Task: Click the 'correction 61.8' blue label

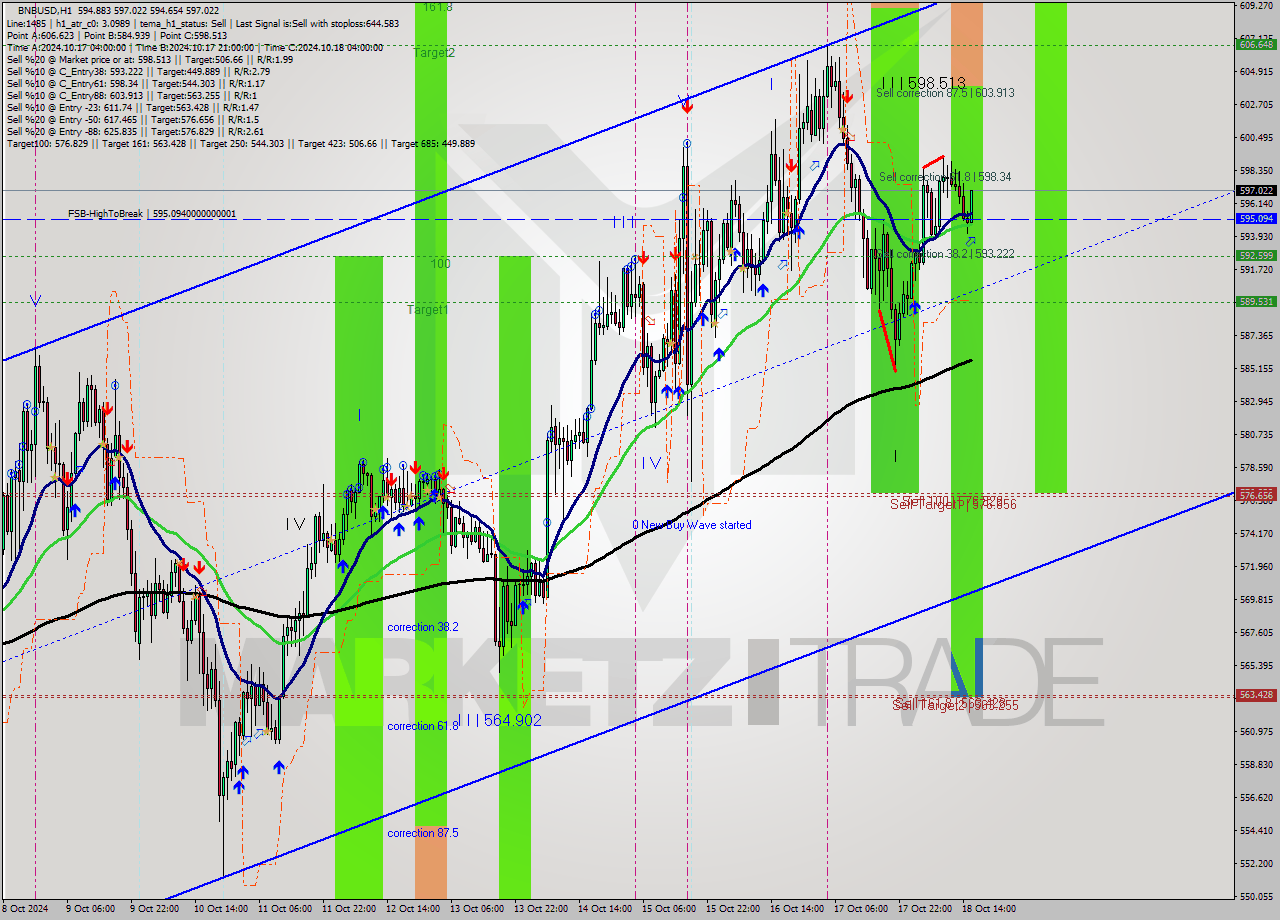Action: tap(423, 726)
